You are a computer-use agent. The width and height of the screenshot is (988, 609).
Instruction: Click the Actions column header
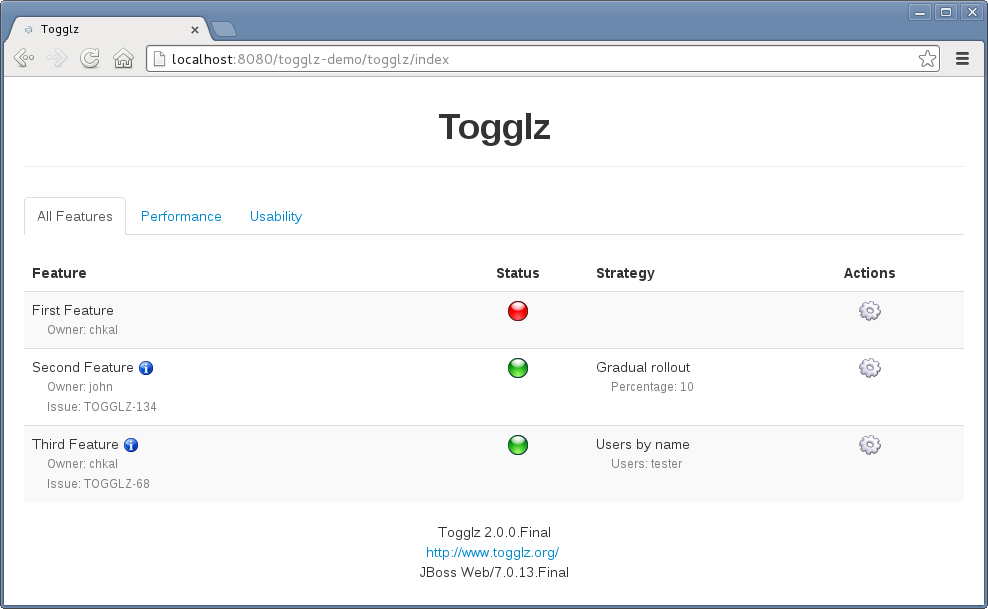[870, 273]
